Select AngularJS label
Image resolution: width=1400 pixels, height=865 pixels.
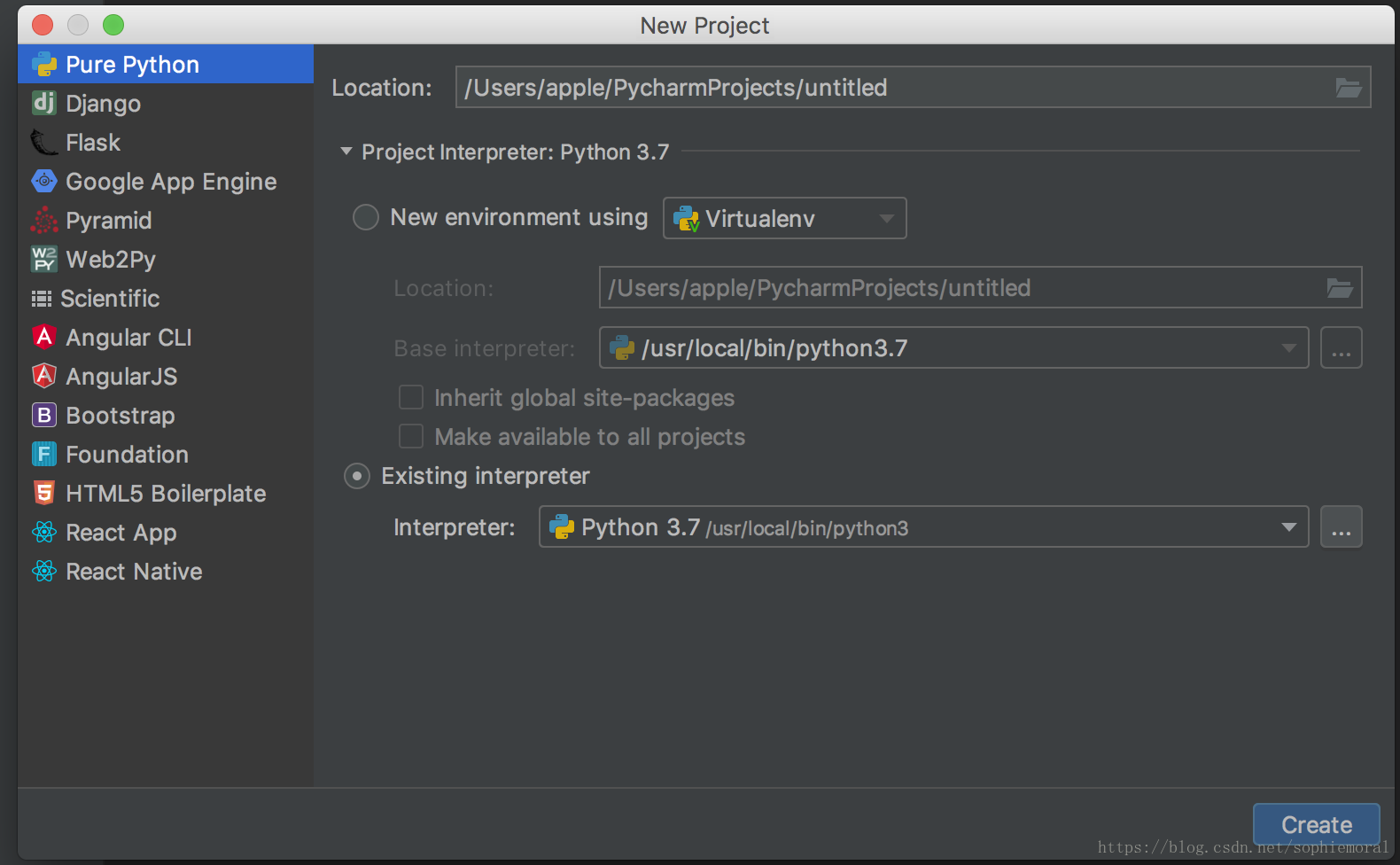(x=121, y=377)
